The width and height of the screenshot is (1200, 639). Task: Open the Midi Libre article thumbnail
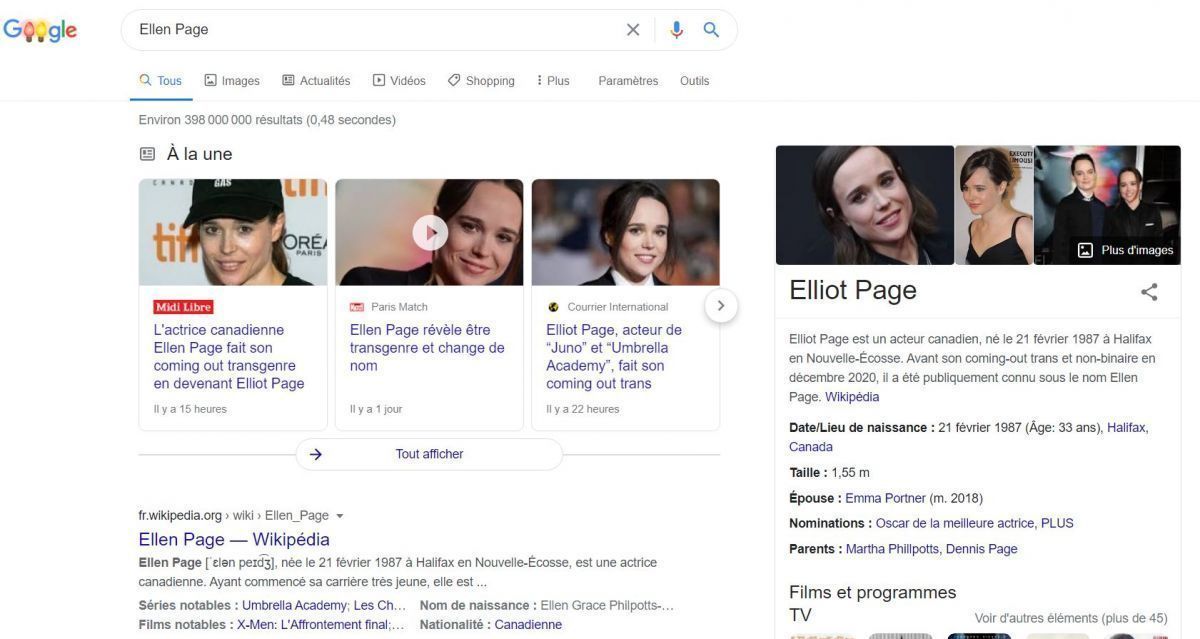tap(233, 233)
